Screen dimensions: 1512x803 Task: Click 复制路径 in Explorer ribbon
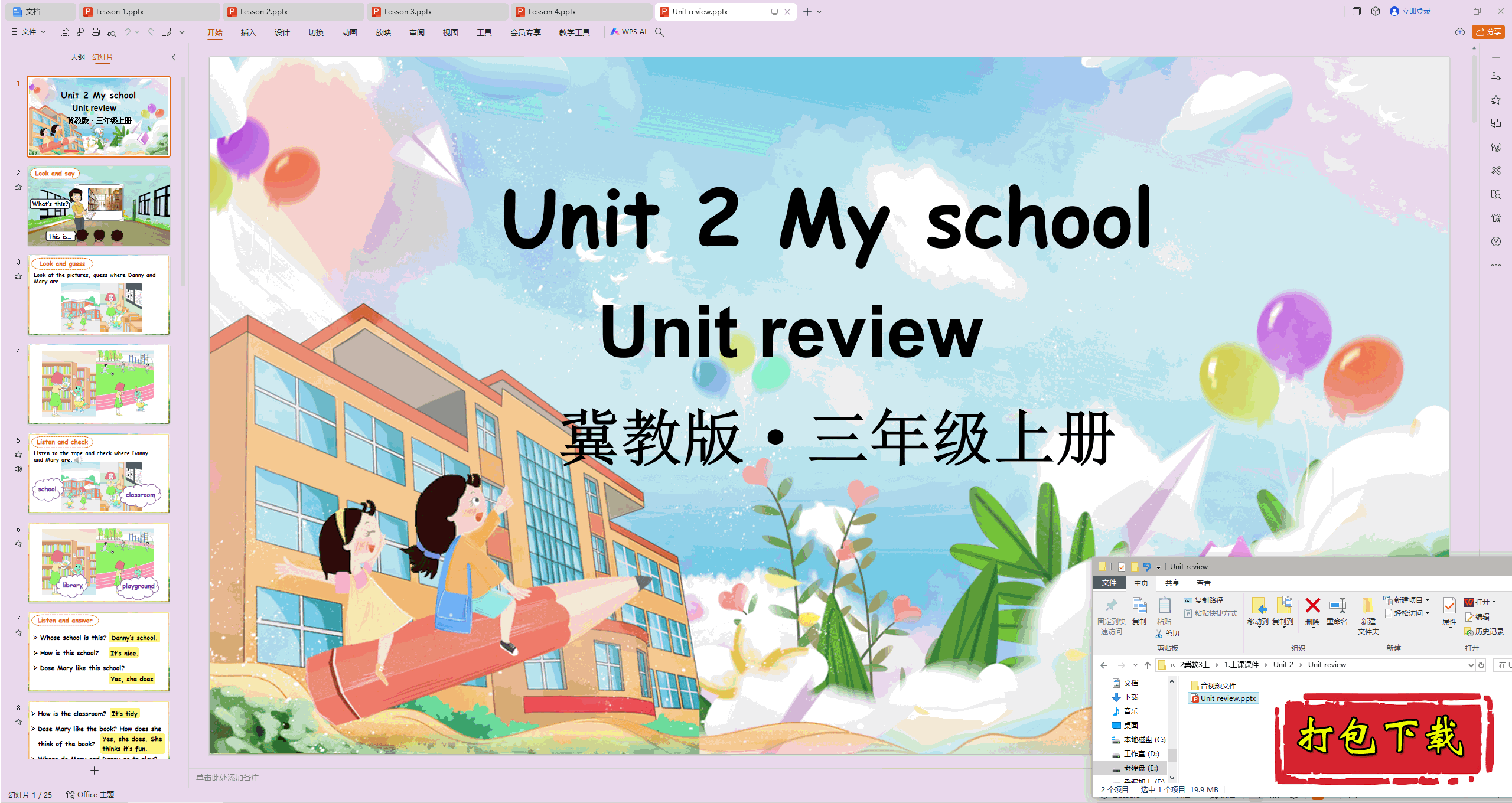click(x=1203, y=600)
